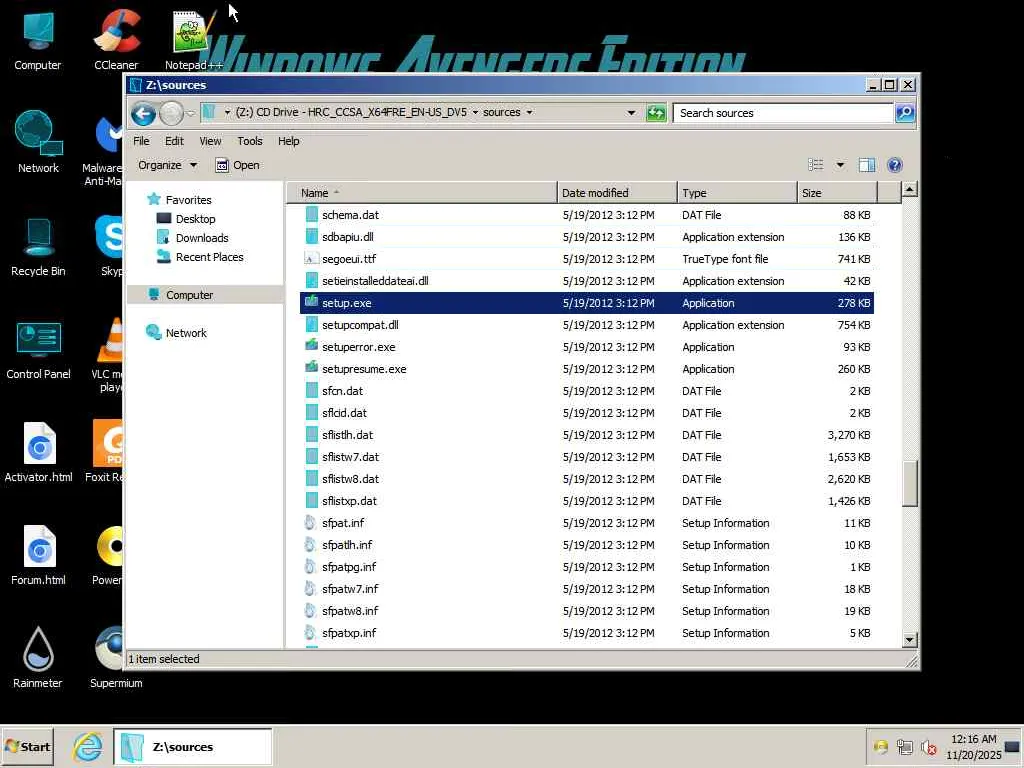The height and width of the screenshot is (768, 1024).
Task: Expand the Organize dropdown menu
Action: coord(167,165)
